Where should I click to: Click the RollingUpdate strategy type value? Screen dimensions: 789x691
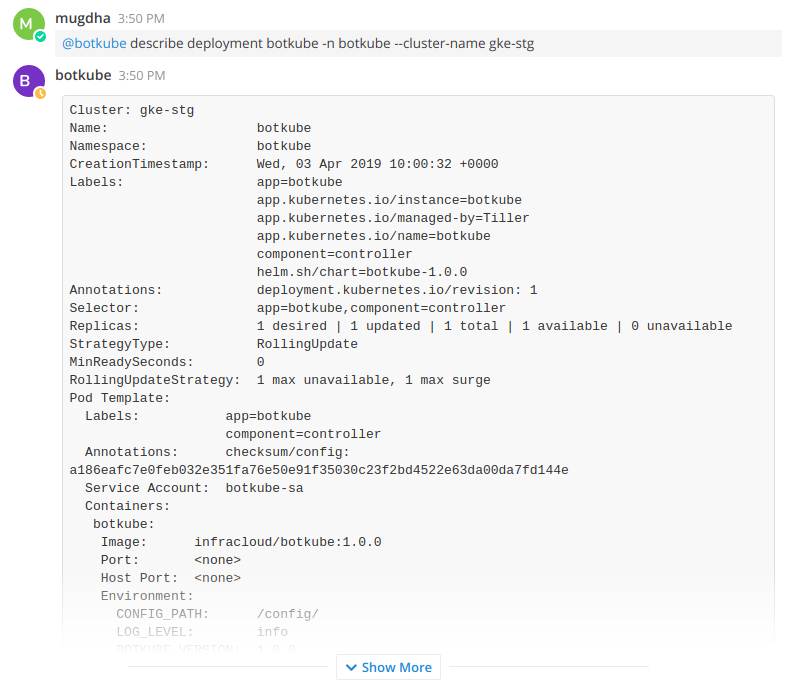[307, 344]
